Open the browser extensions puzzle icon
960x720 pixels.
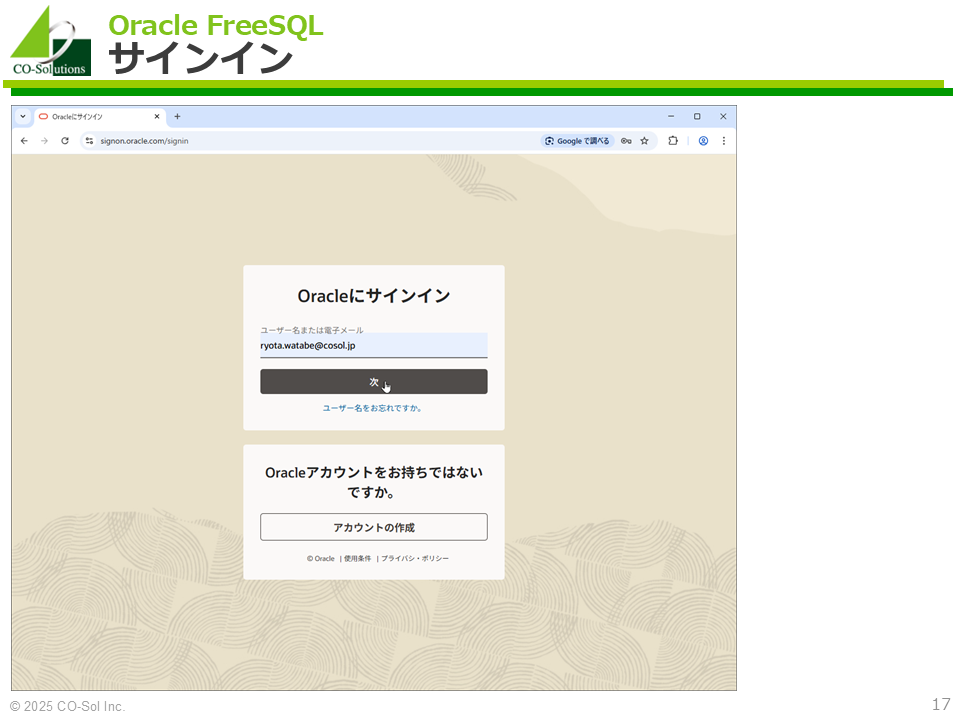[673, 141]
